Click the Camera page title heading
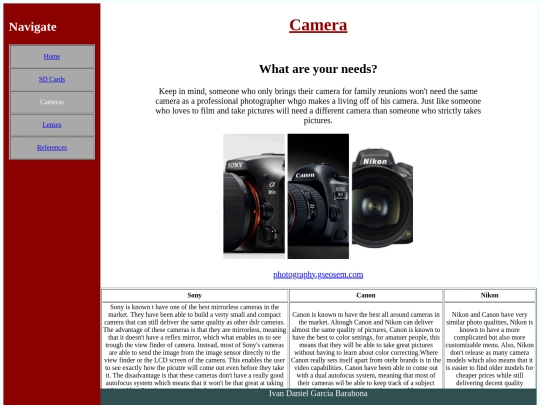 [x=318, y=25]
